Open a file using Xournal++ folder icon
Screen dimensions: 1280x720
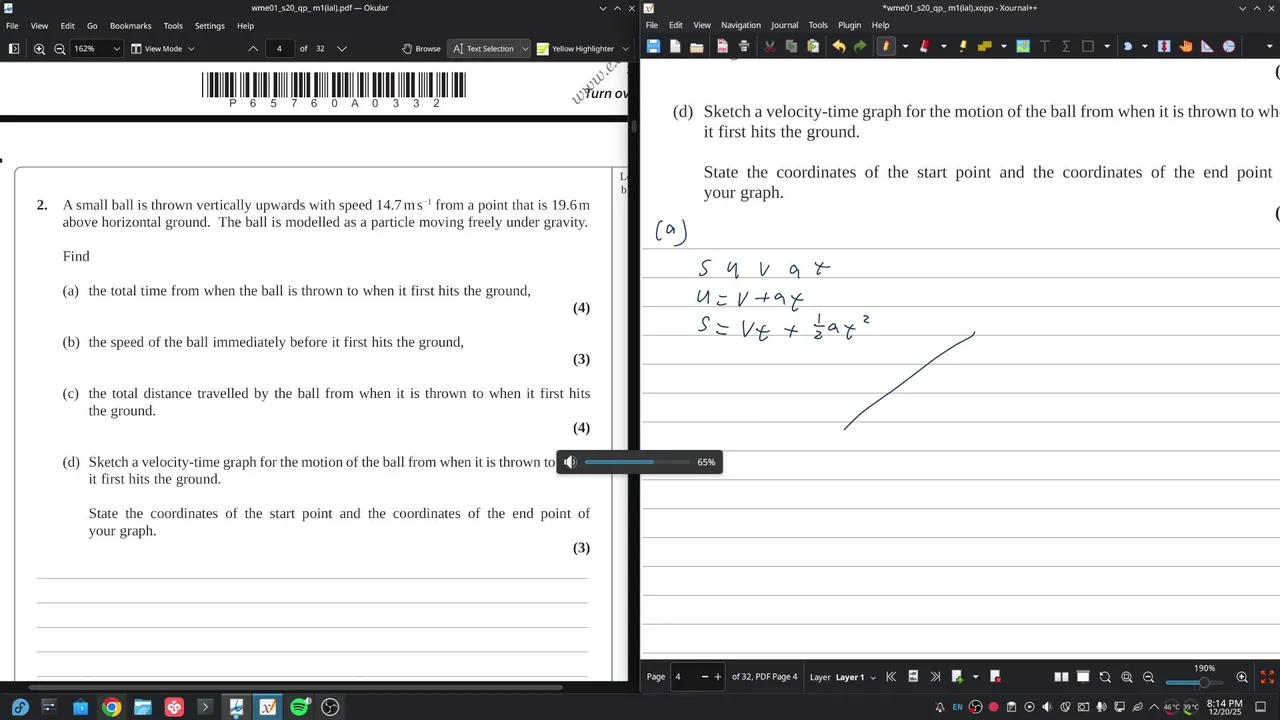tap(697, 46)
